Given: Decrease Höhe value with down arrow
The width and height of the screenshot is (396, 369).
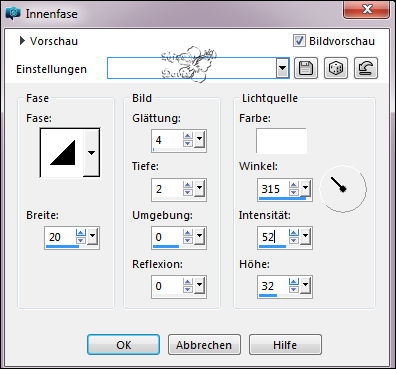Looking at the screenshot, I should coord(294,289).
